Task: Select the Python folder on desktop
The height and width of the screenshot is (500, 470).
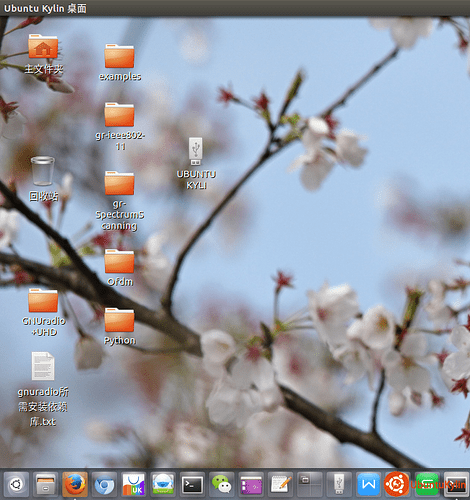Action: pos(120,326)
